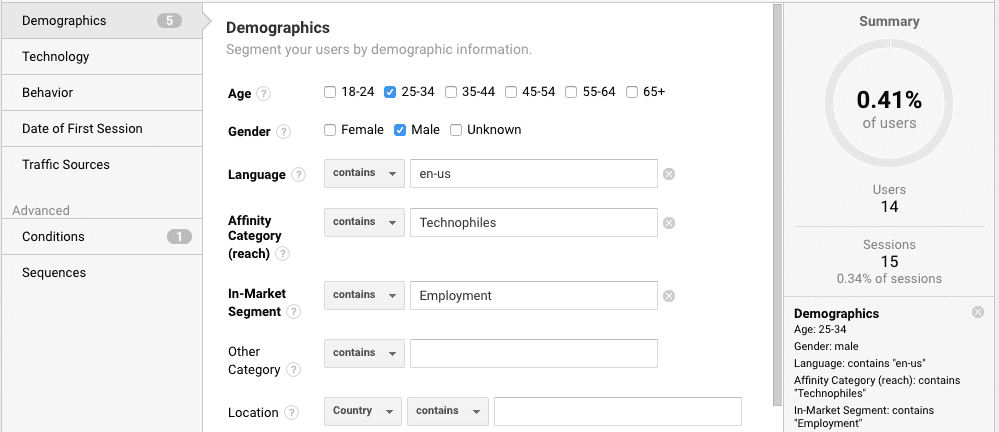This screenshot has width=999, height=432.
Task: Switch to the Behavior section
Action: click(x=101, y=92)
